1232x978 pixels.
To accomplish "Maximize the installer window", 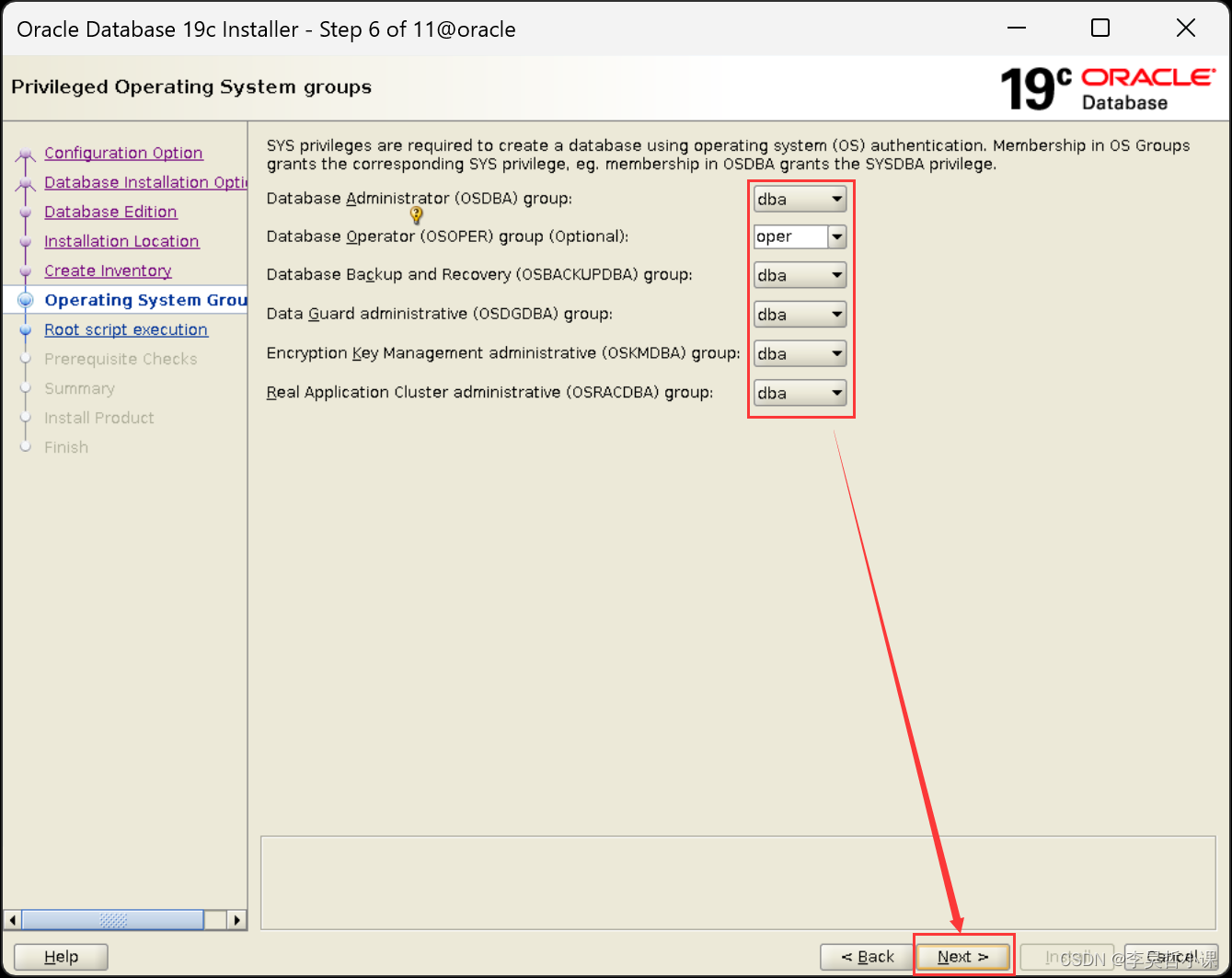I will (x=1100, y=29).
